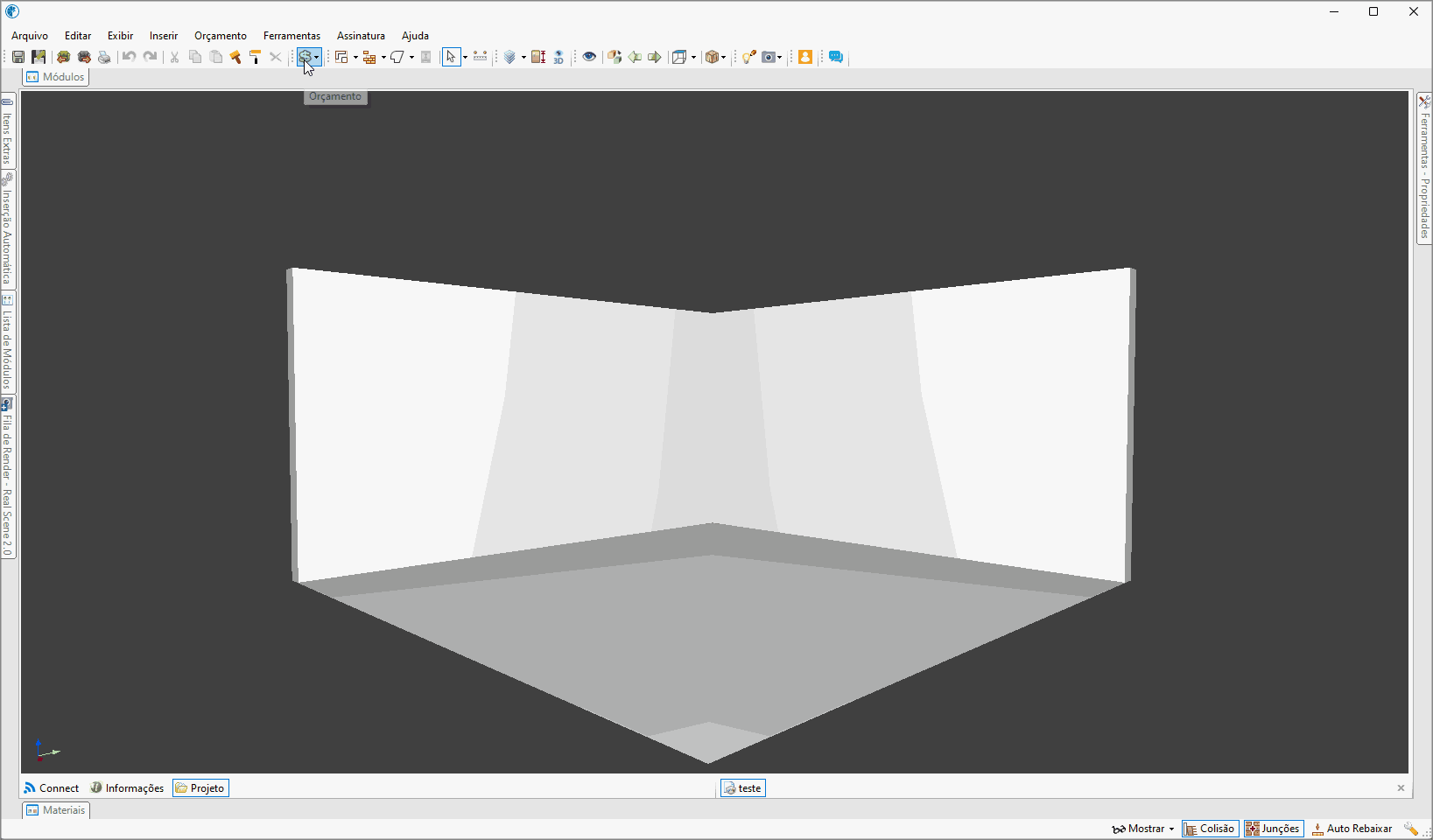Image resolution: width=1433 pixels, height=840 pixels.
Task: Open dropdown arrow next to Orçamento icon
Action: 317,58
